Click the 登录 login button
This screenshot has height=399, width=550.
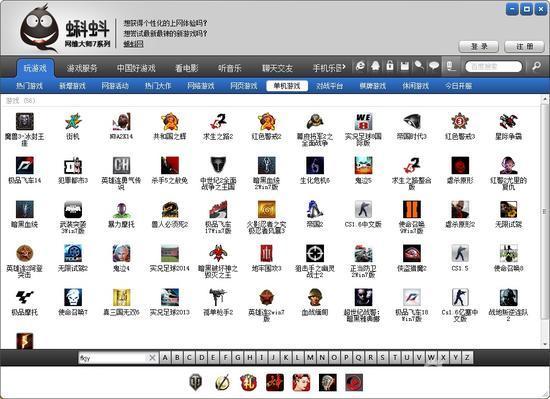tap(479, 46)
